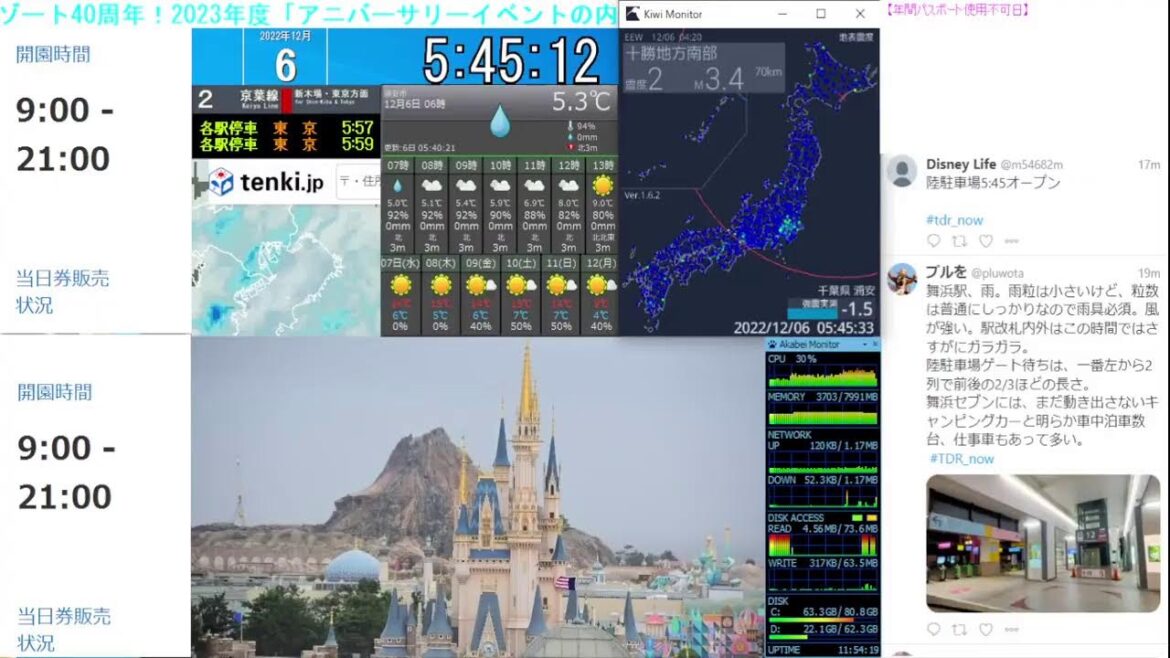Reply to the Disney Life tweet
The height and width of the screenshot is (658, 1170).
(x=935, y=240)
